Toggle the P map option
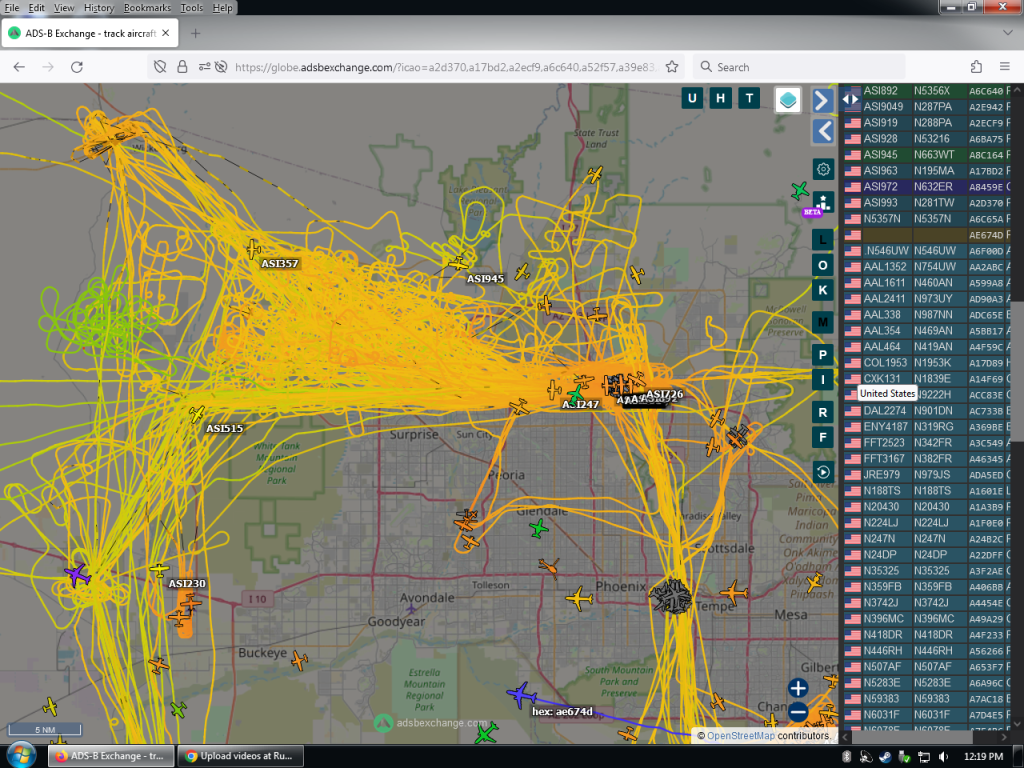 pos(823,355)
